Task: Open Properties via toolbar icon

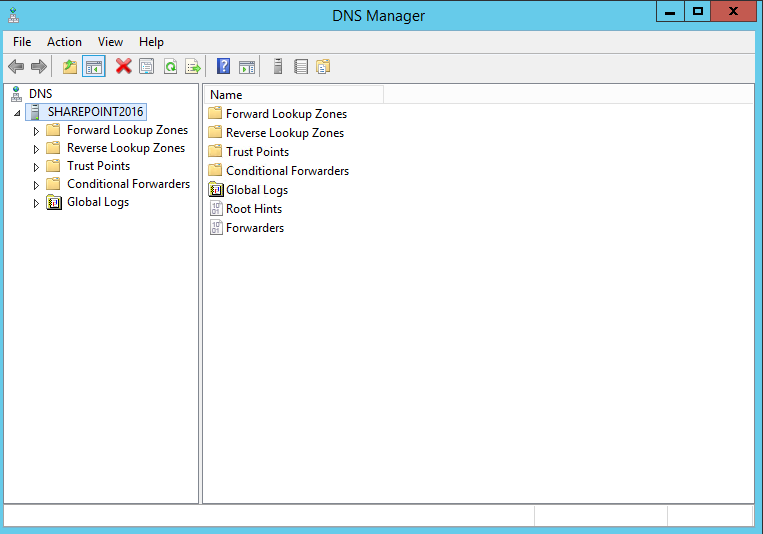Action: (x=146, y=66)
